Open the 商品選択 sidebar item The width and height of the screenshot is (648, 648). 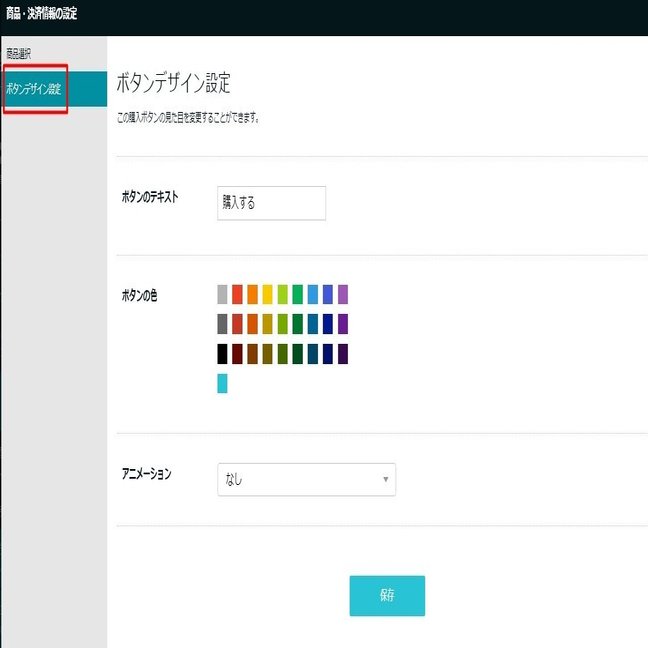18,54
